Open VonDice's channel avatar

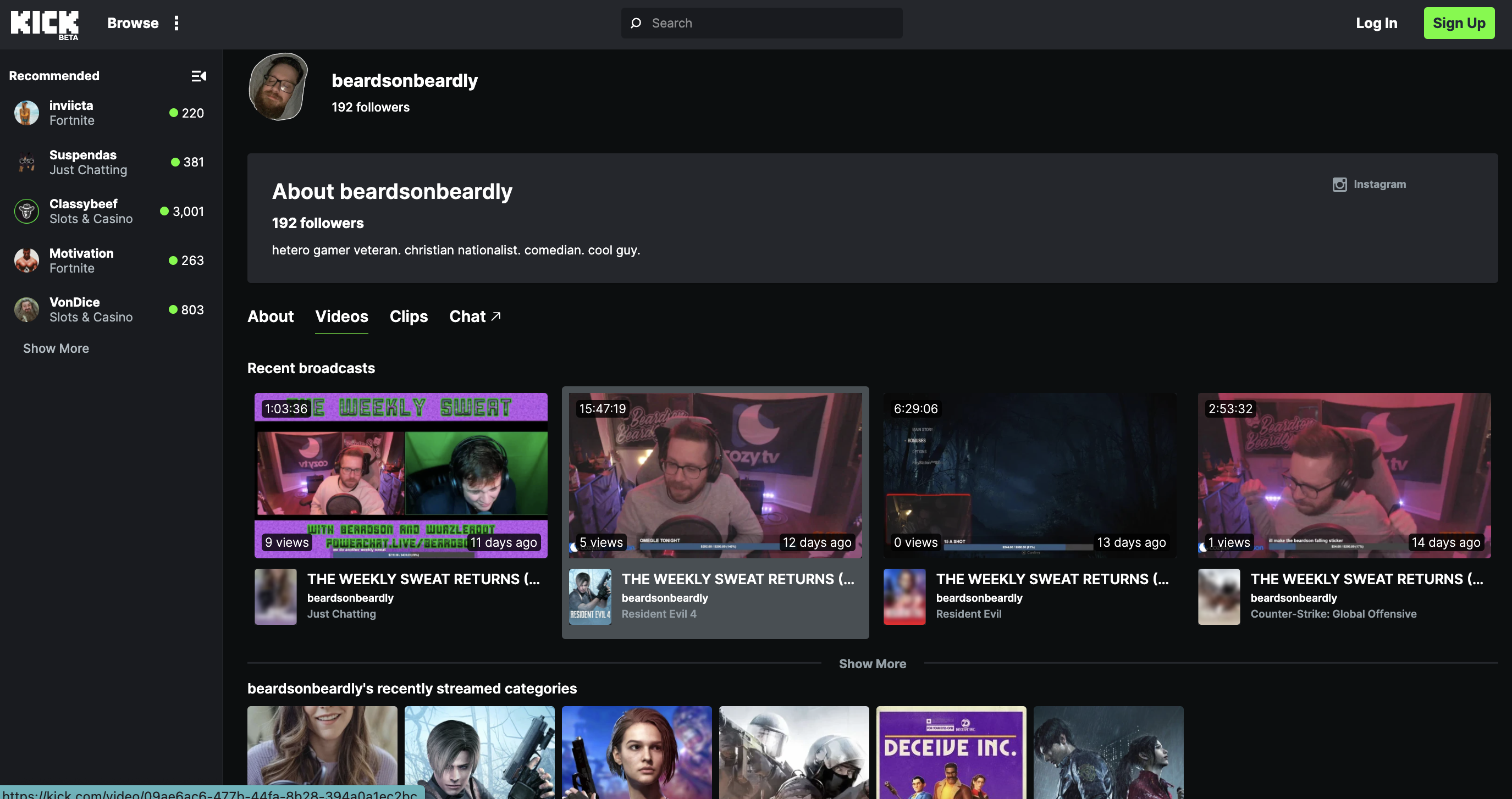26,310
